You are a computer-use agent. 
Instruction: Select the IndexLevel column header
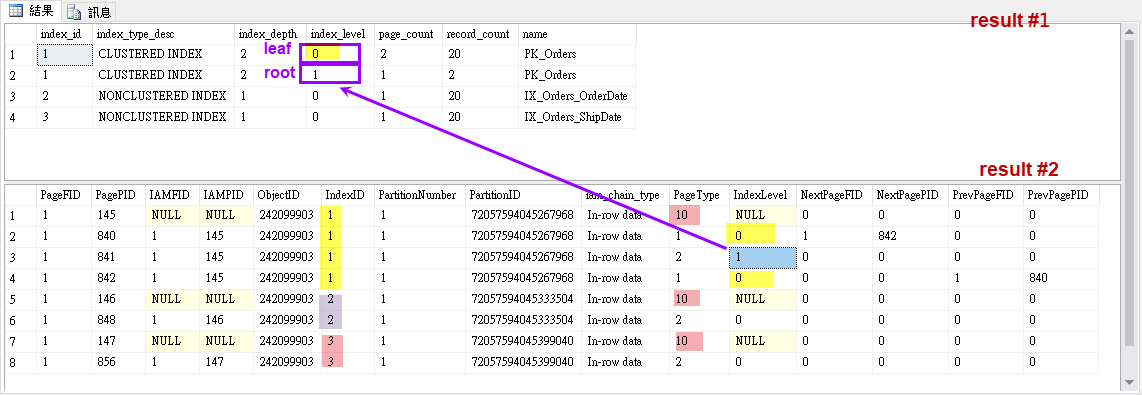pyautogui.click(x=763, y=195)
